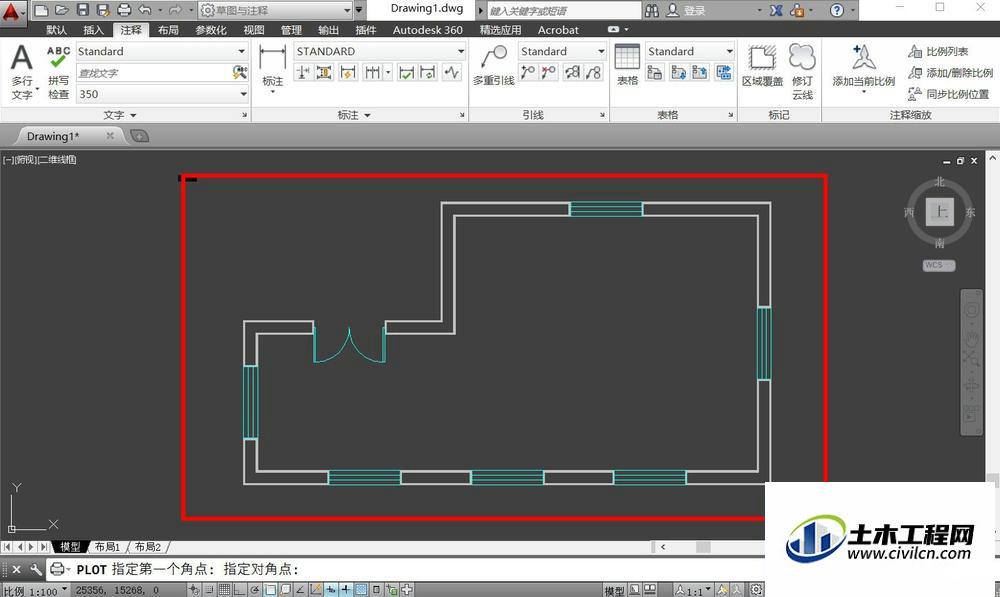
Task: Run the 拼写检查 spell check tool
Action: (58, 71)
